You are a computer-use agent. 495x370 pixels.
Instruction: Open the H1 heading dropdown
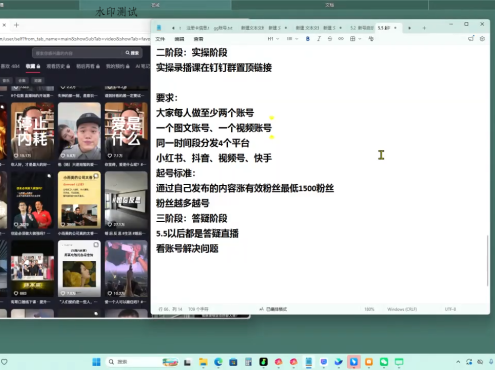pyautogui.click(x=273, y=39)
